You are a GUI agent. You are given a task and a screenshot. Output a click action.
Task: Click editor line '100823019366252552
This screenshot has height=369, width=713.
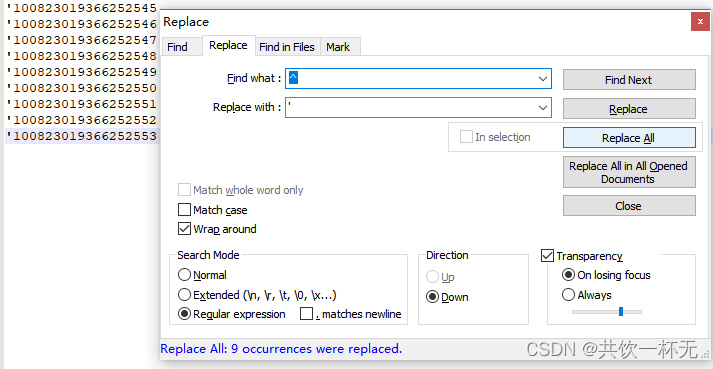(81, 120)
